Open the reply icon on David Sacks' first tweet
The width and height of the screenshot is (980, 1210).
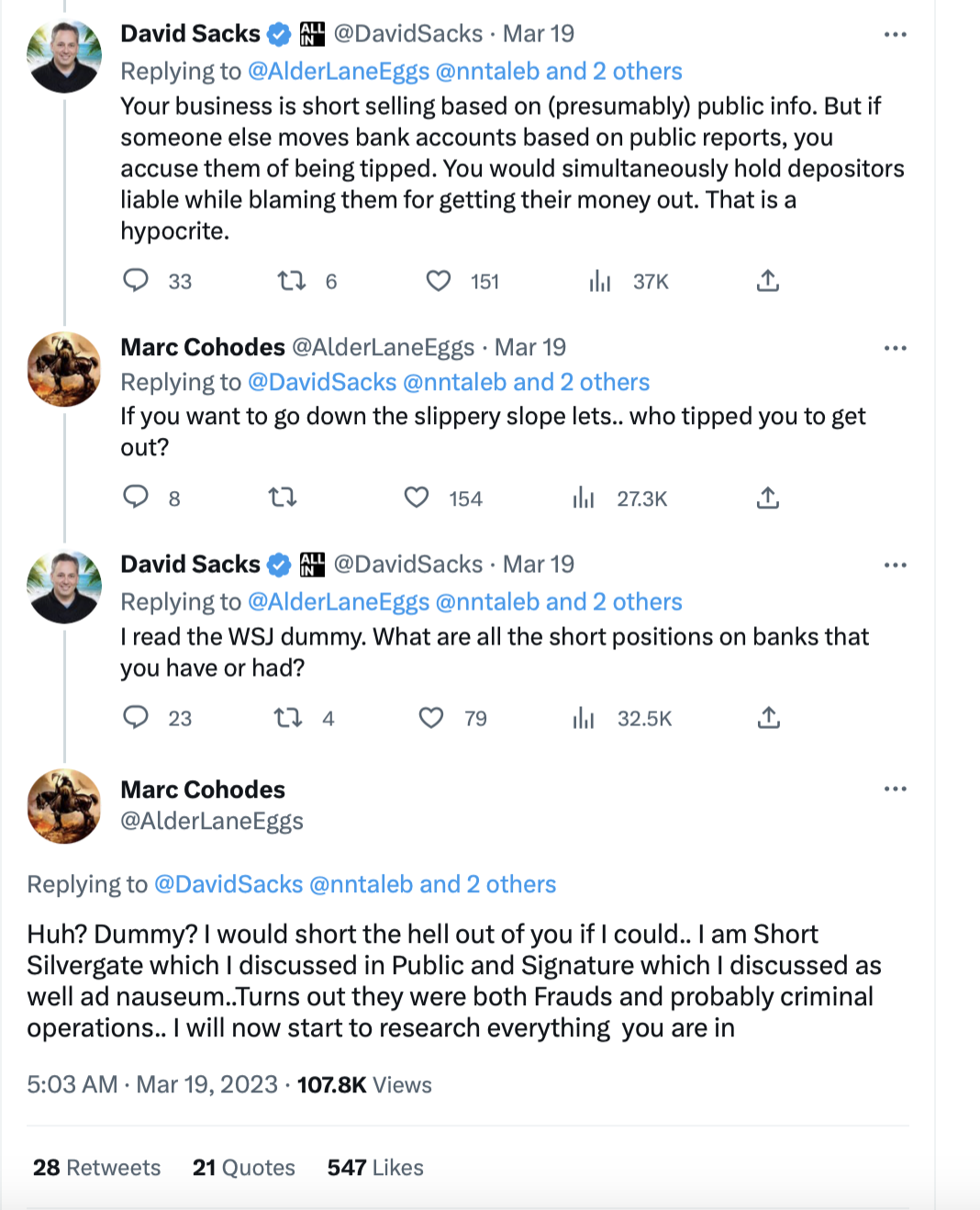135,281
